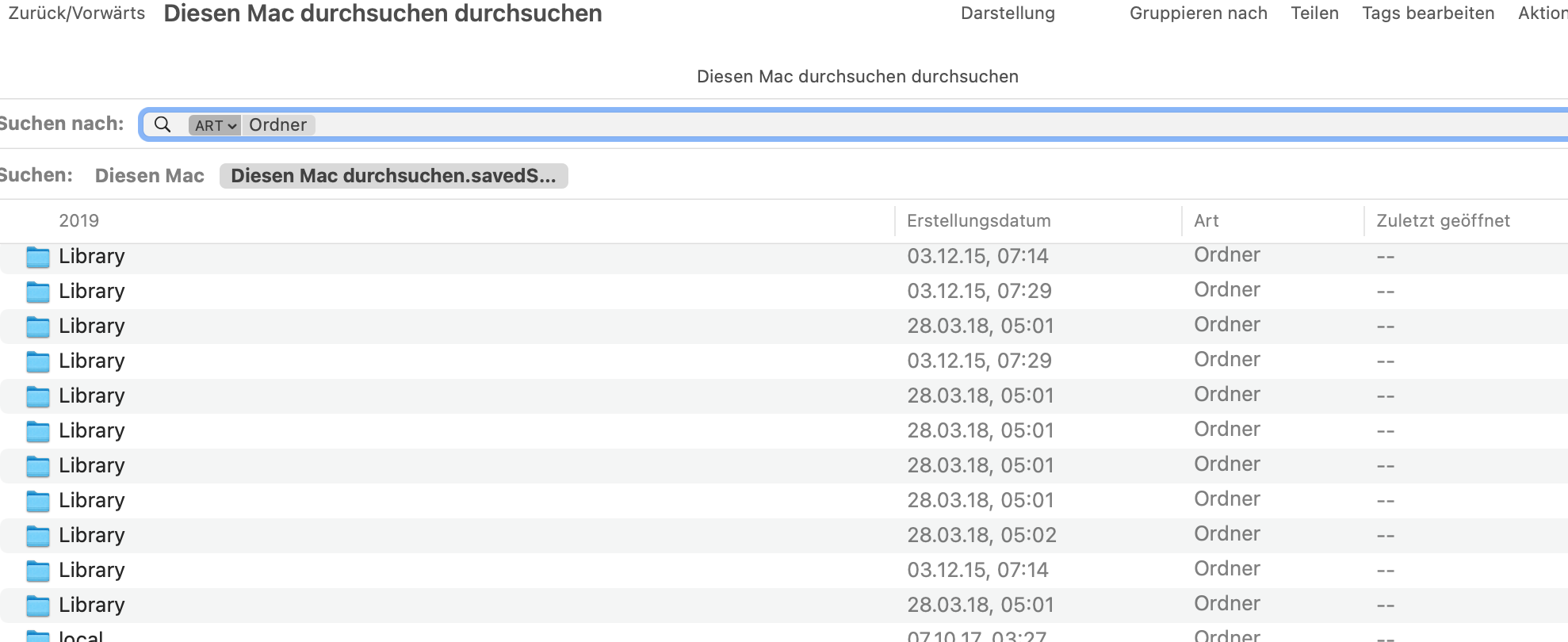Sort by 'Zuletzt geöffnet' column header
Image resolution: width=1568 pixels, height=642 pixels.
(x=1443, y=221)
